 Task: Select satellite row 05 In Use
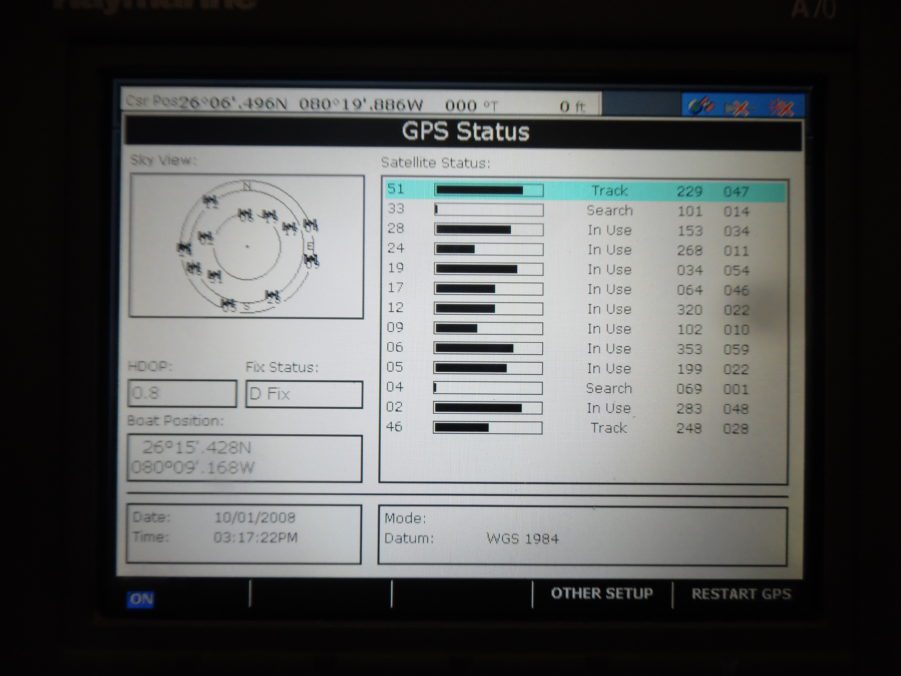point(585,368)
